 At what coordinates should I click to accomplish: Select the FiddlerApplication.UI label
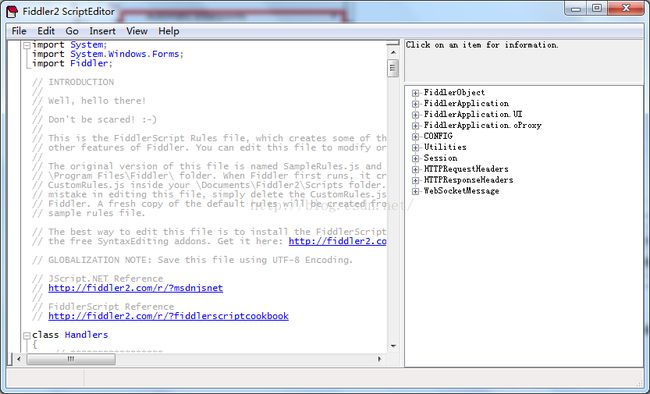pos(473,114)
